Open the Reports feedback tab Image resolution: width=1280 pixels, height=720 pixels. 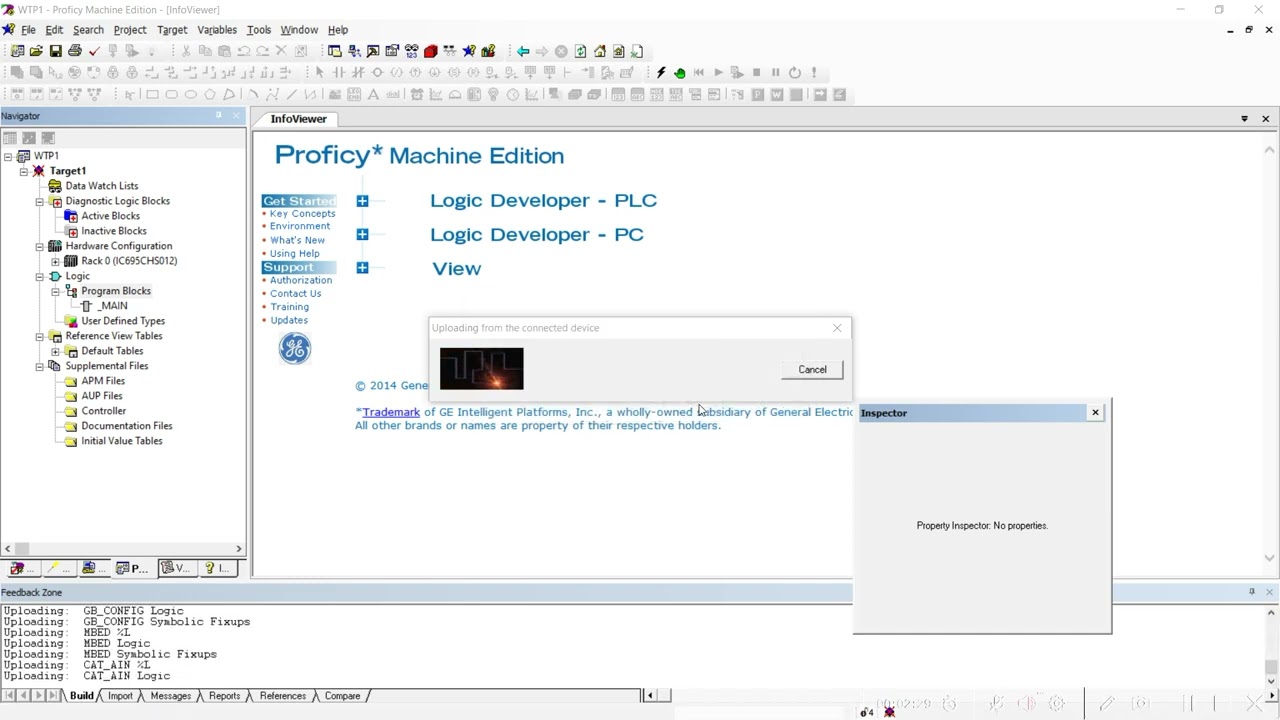point(224,696)
